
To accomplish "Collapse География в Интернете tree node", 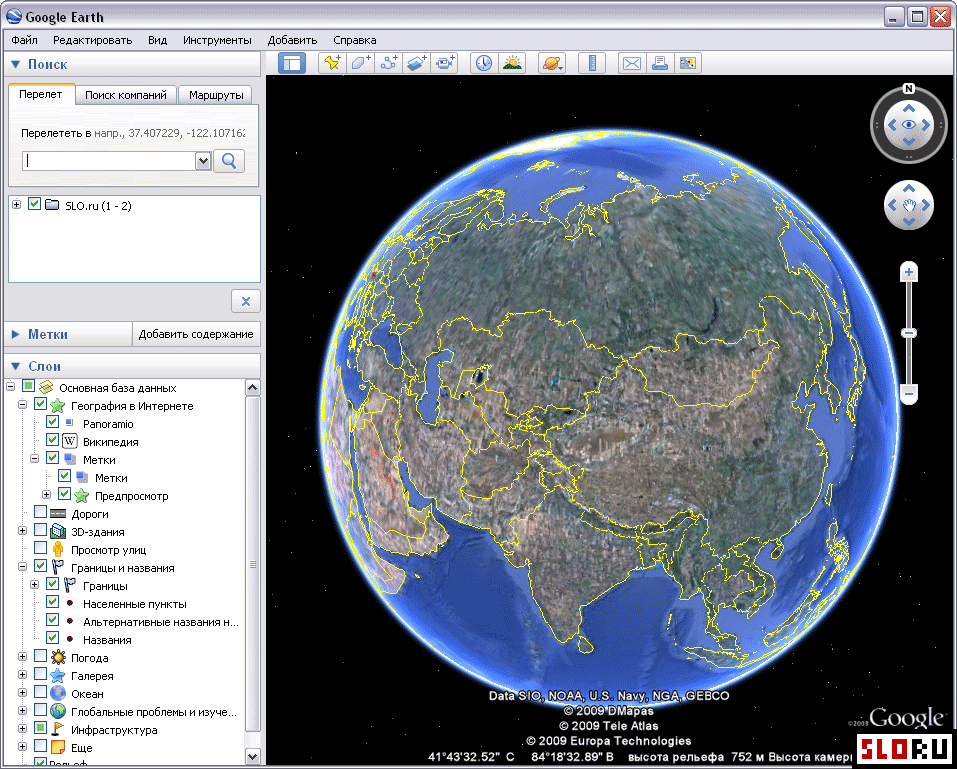I will 23,405.
